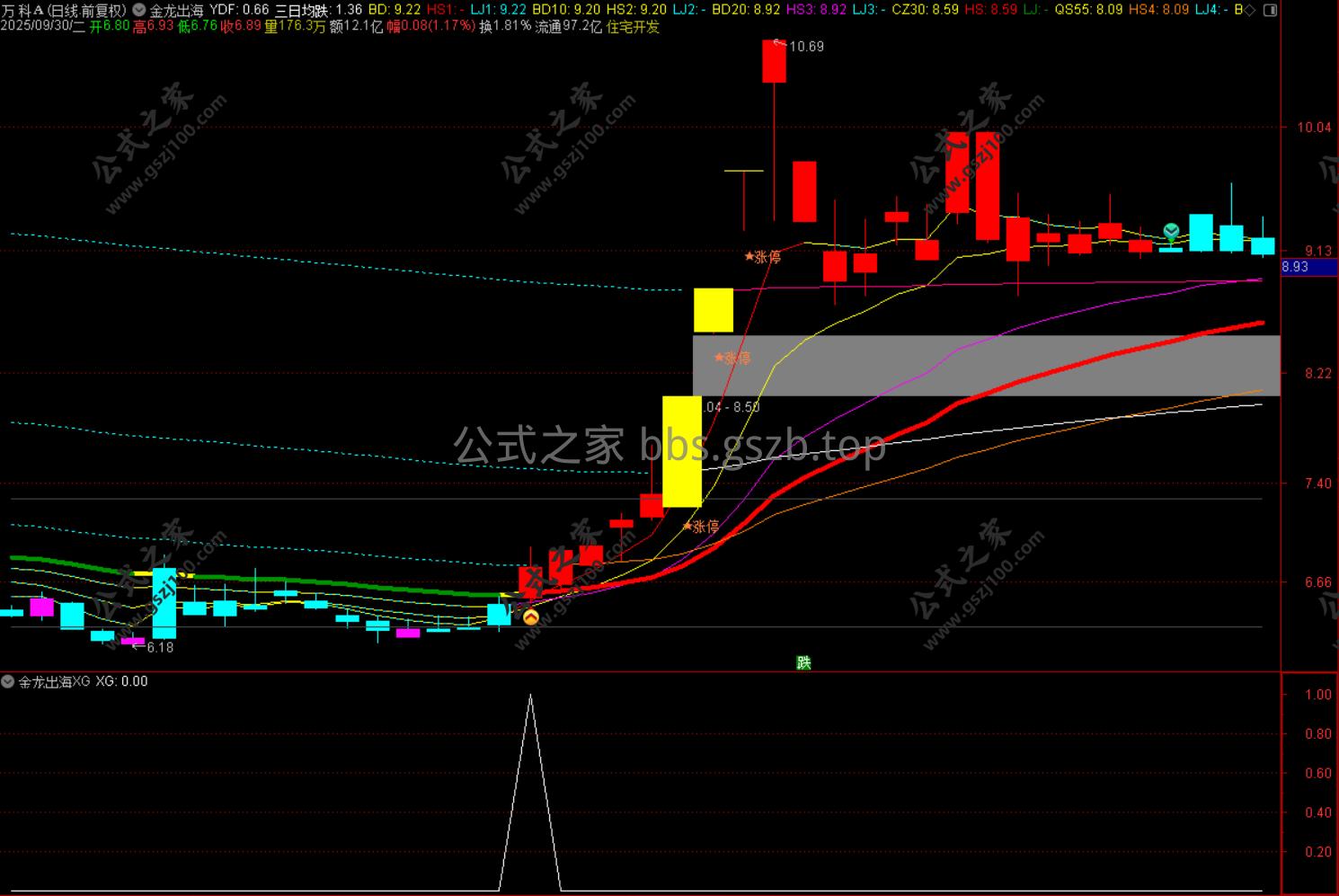This screenshot has width=1339, height=896.
Task: Toggle the side panel icon at top right
Action: point(1270,10)
